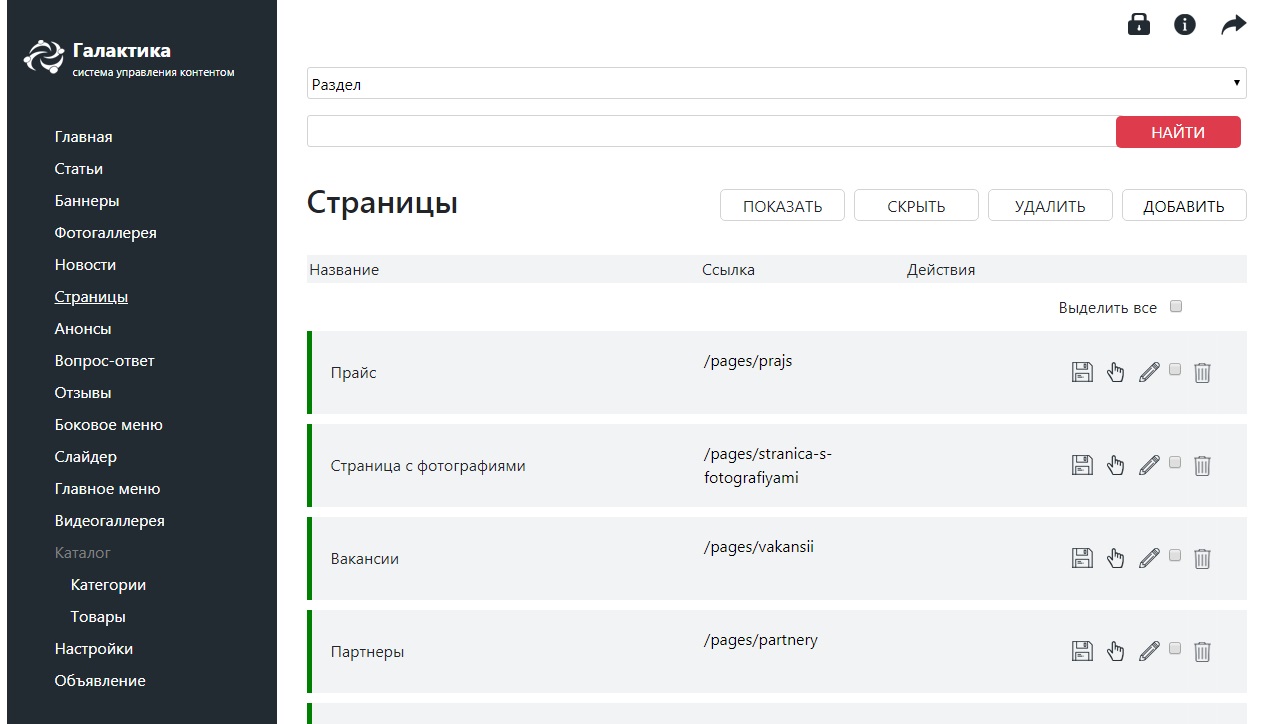Save the Прайс page row
This screenshot has width=1264, height=724.
(1082, 373)
